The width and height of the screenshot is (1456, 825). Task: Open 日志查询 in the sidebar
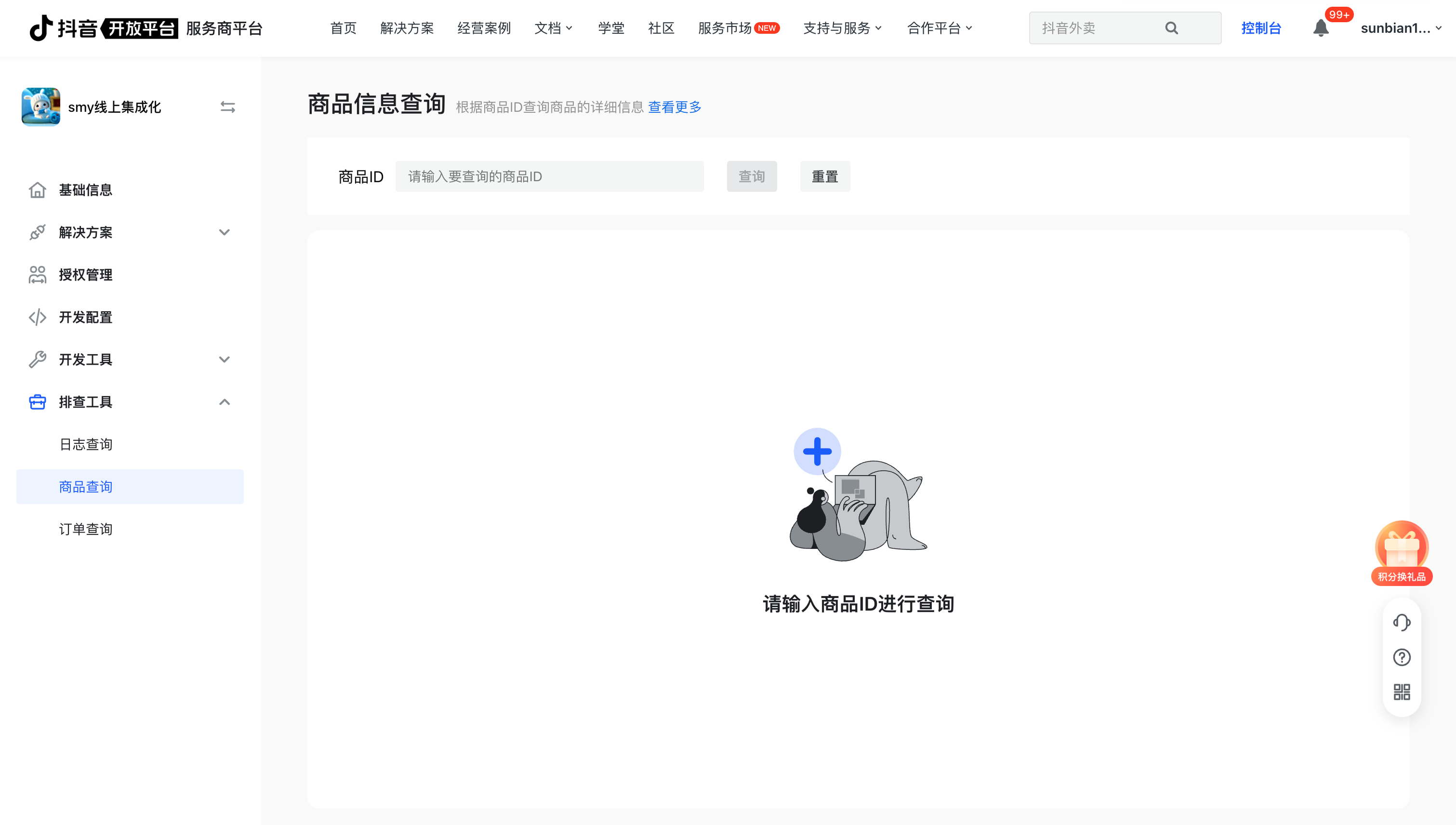tap(86, 444)
